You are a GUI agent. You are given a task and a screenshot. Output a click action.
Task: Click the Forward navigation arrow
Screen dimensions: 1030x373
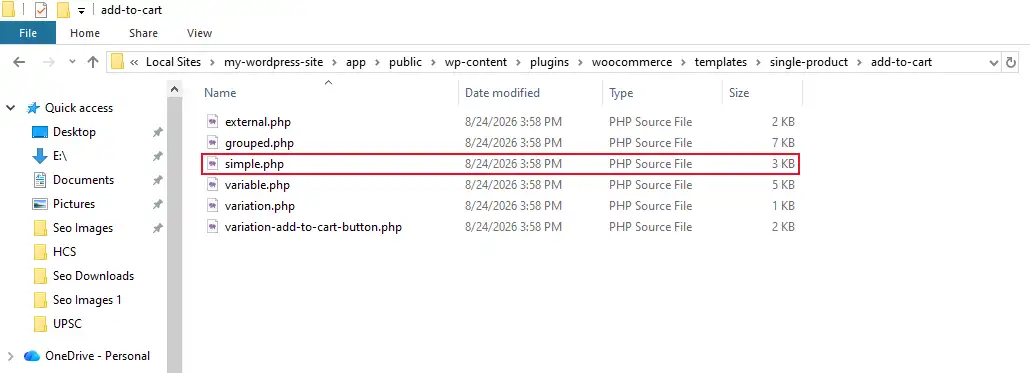click(x=49, y=62)
